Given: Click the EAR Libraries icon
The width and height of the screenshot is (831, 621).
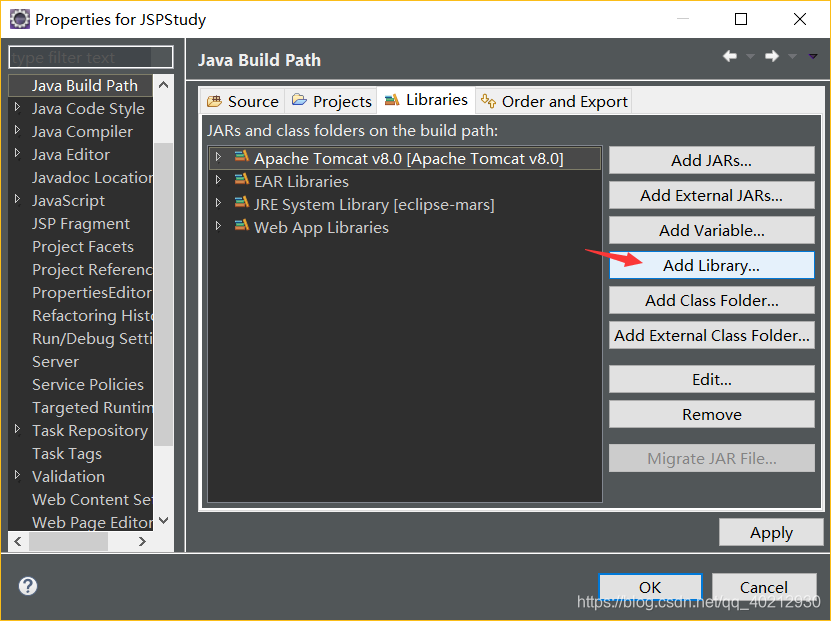Looking at the screenshot, I should (x=242, y=180).
